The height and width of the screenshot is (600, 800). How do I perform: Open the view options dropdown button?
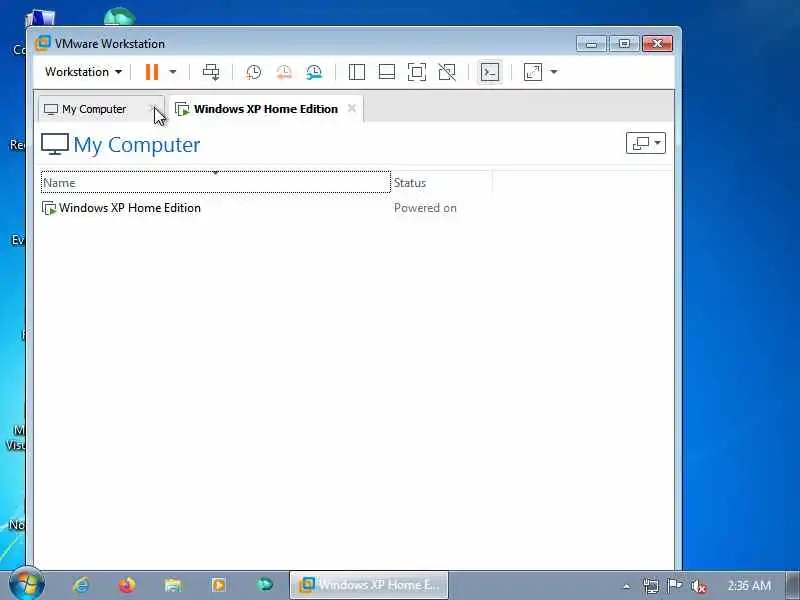[645, 143]
